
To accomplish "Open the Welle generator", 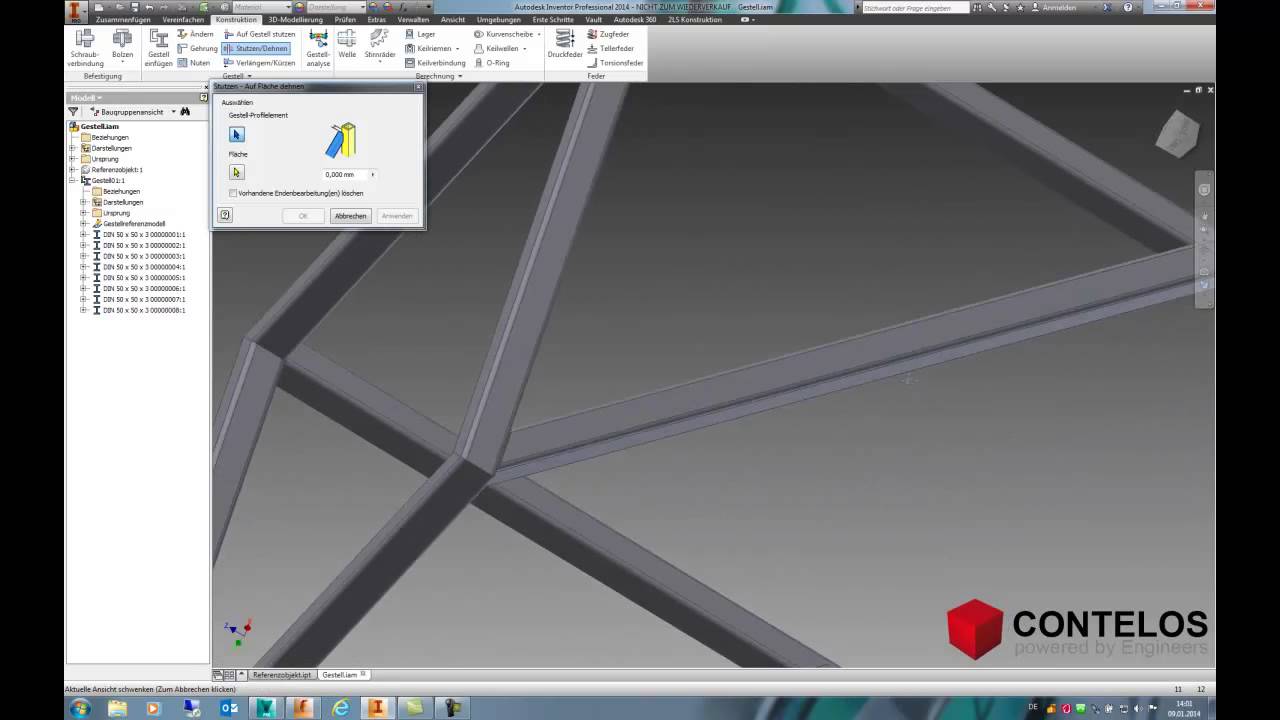I will [x=347, y=45].
